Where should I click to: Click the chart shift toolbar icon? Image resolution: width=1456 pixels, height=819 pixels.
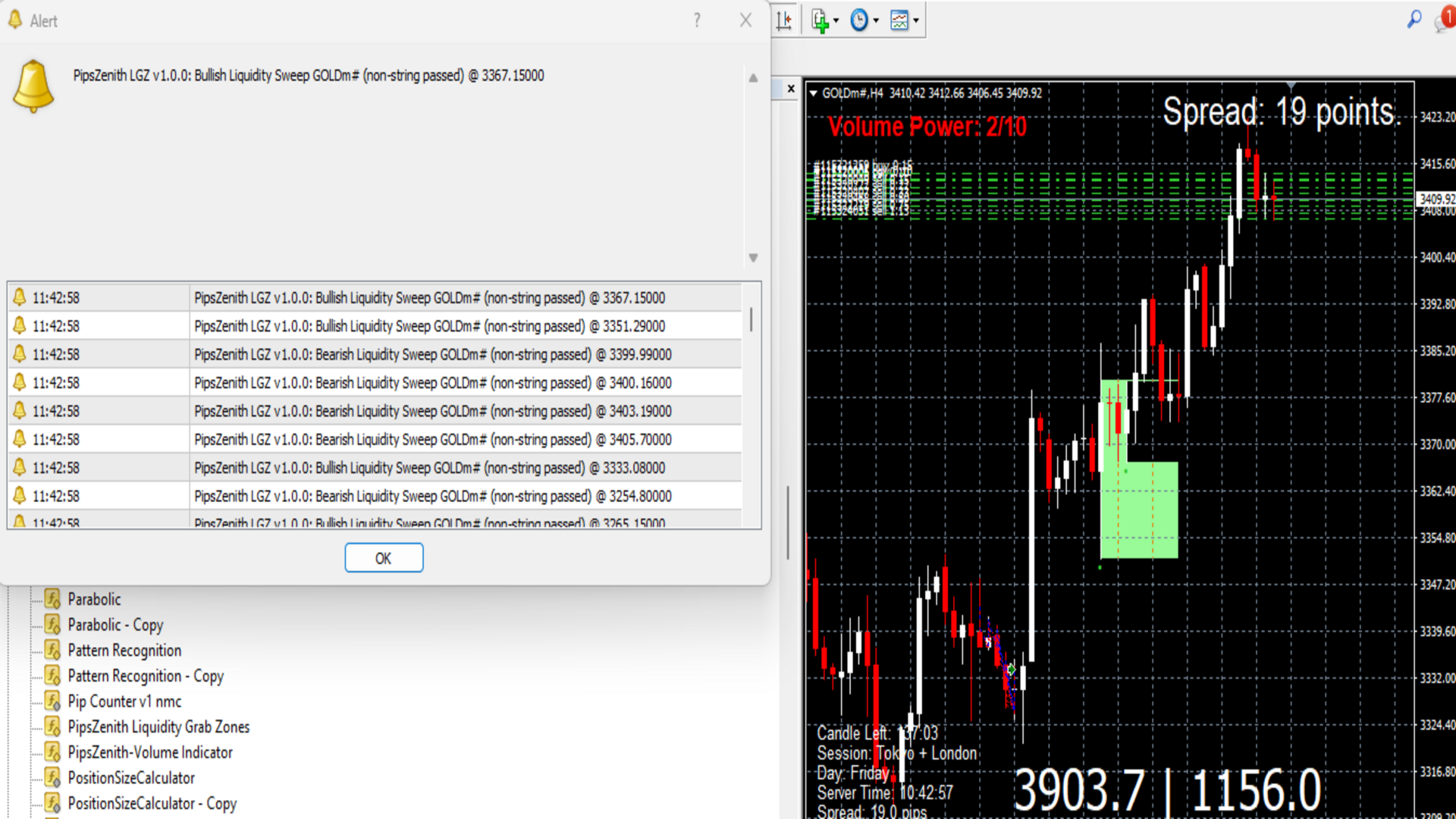coord(785,20)
